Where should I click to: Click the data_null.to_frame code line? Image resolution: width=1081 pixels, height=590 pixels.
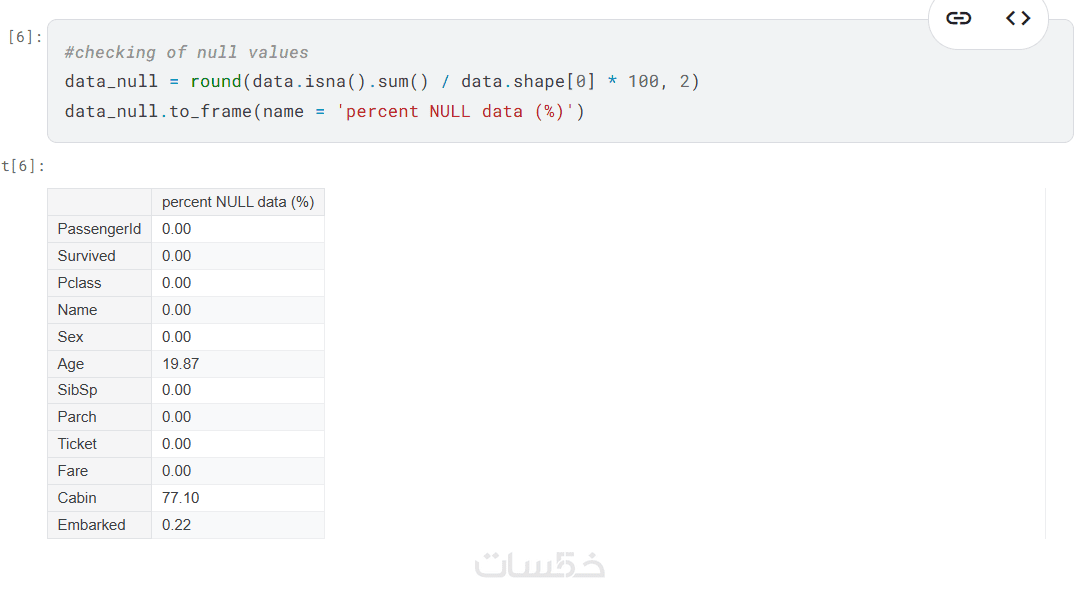[x=324, y=111]
